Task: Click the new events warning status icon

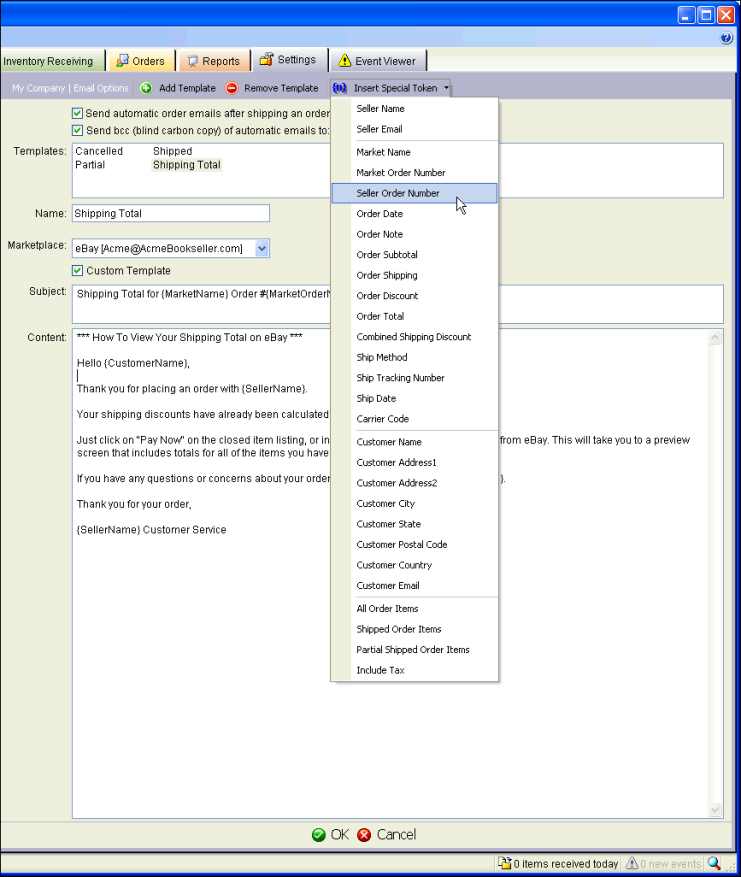Action: pos(632,863)
